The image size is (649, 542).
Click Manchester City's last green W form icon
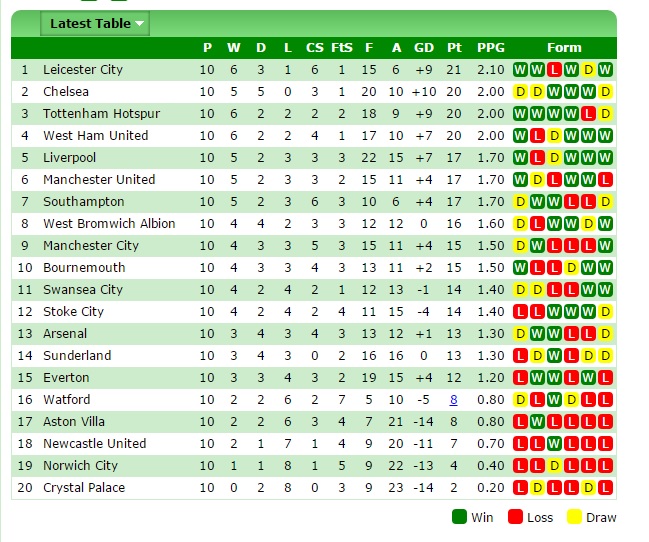click(605, 246)
